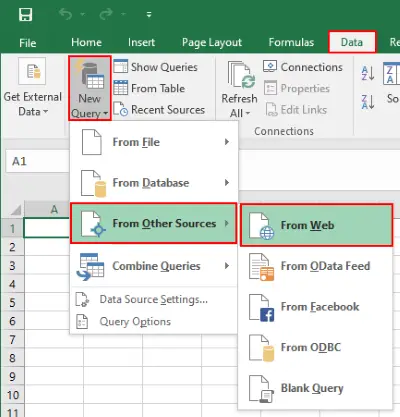Click the From Database icon
400x417 pixels.
(x=94, y=183)
